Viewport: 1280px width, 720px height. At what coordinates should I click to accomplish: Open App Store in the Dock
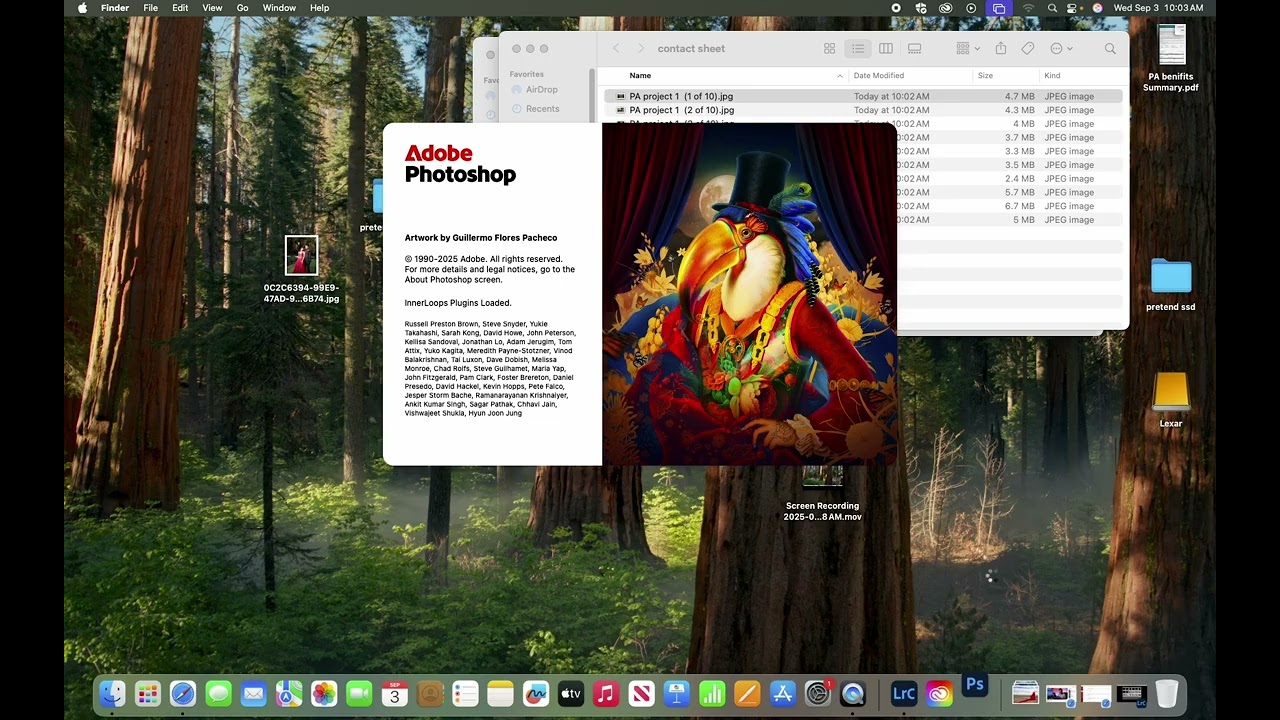(x=783, y=694)
